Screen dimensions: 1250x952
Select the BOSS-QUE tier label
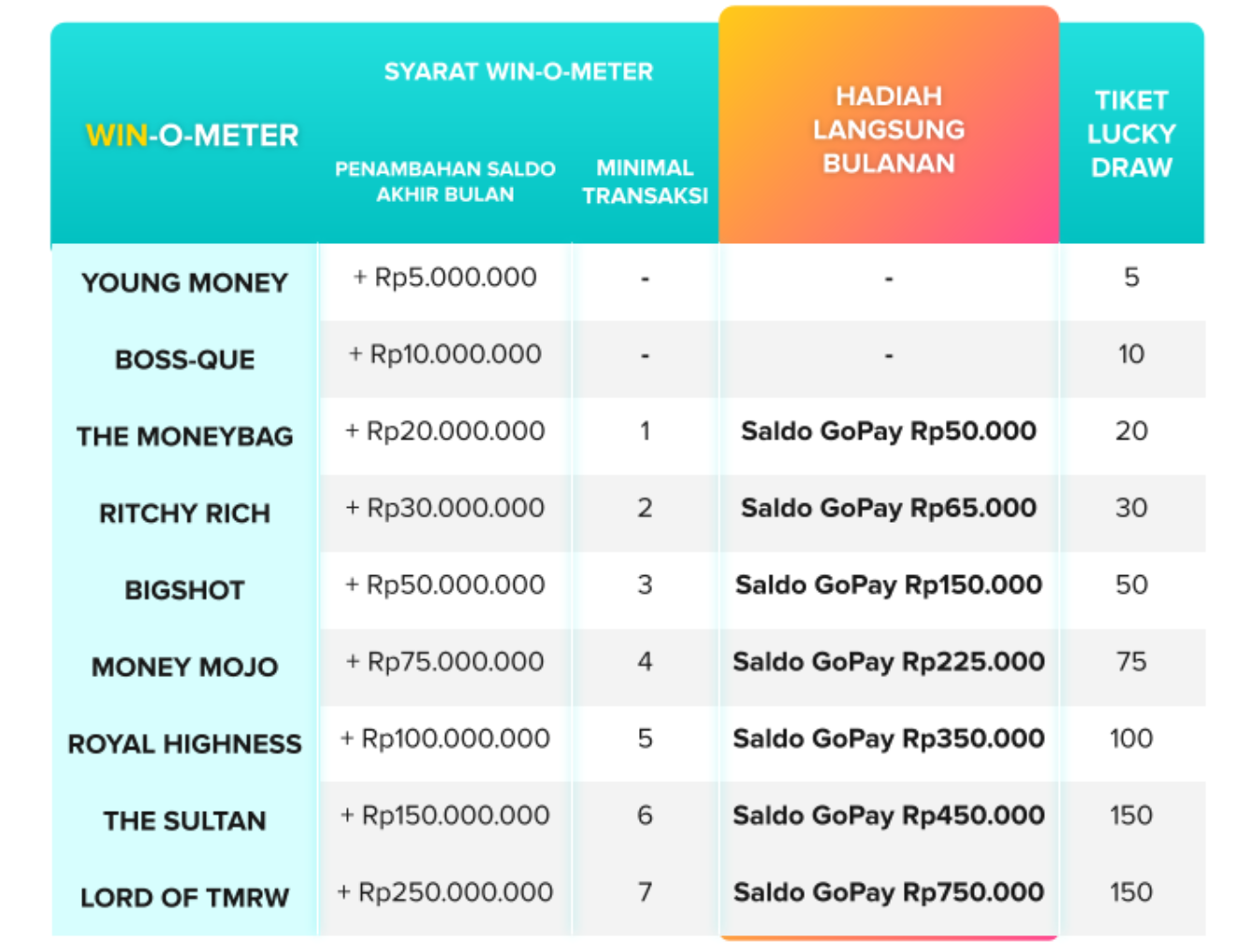click(184, 360)
